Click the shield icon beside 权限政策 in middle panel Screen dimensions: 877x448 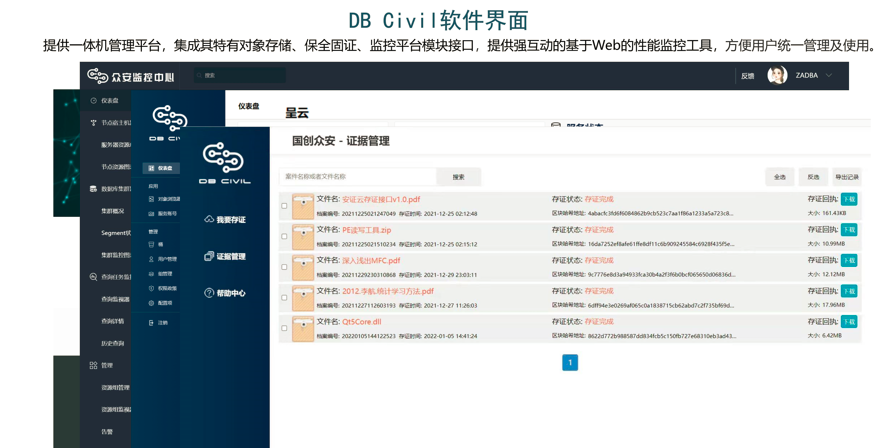(x=151, y=288)
